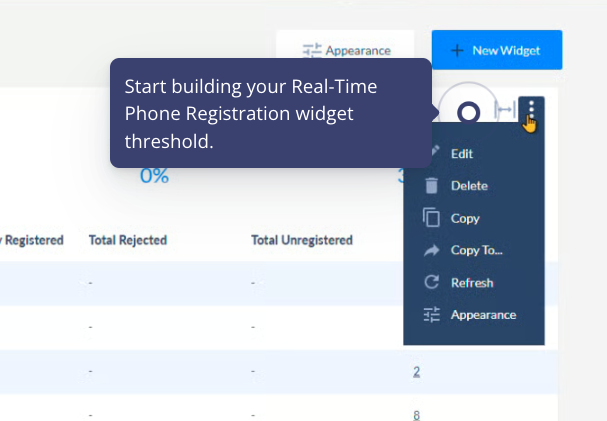Click the Copy menu entry
Image resolution: width=607 pixels, height=421 pixels.
[465, 218]
